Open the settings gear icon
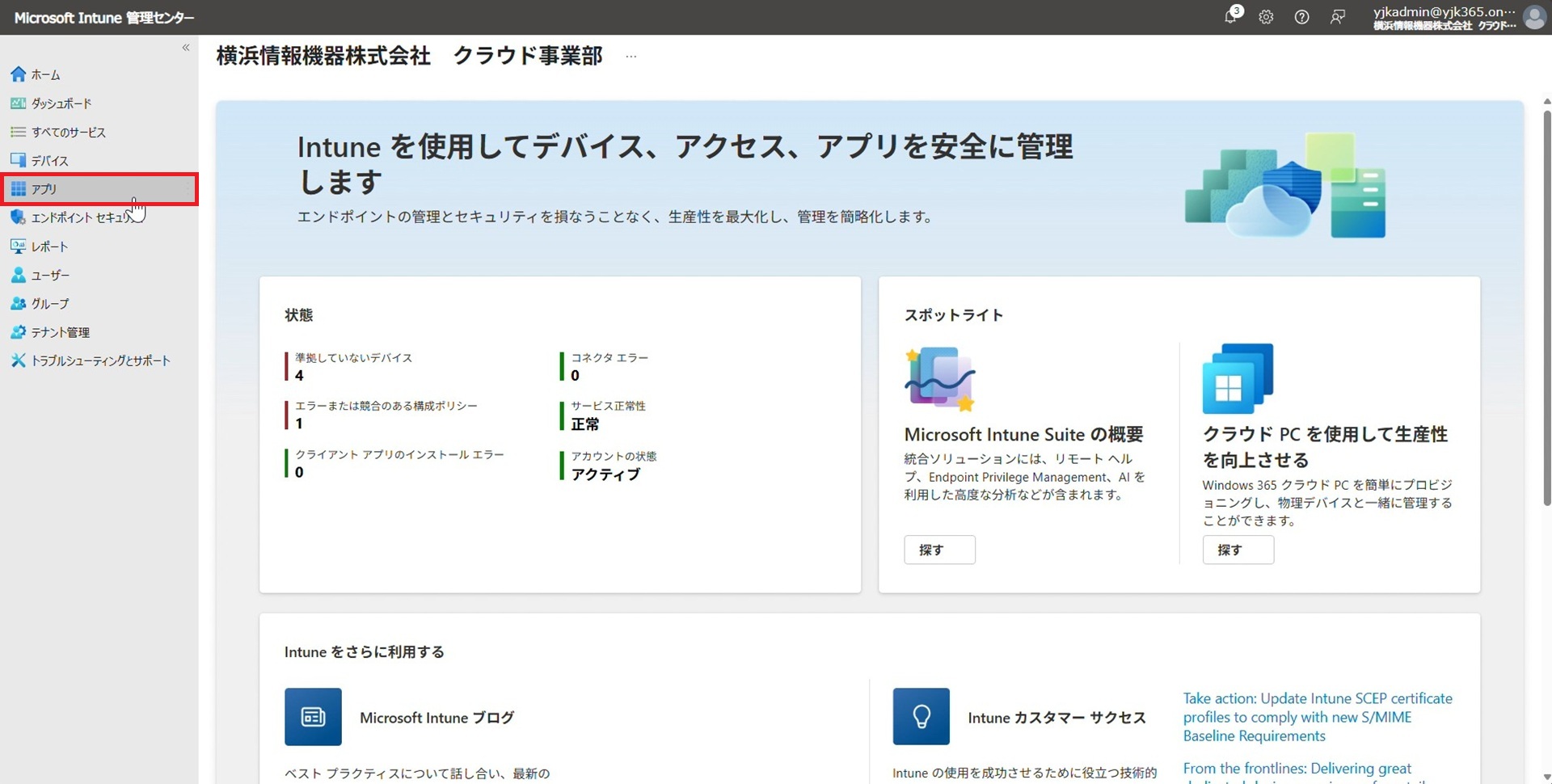This screenshot has height=784, width=1552. pyautogui.click(x=1266, y=17)
